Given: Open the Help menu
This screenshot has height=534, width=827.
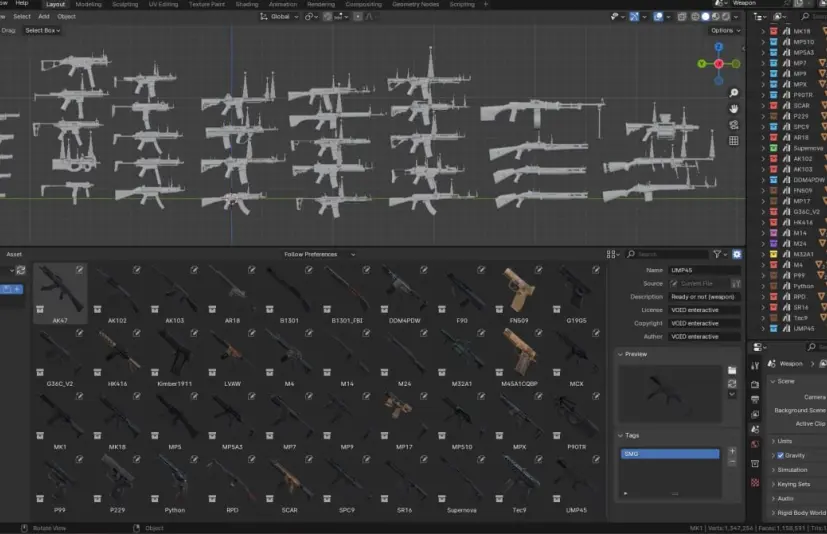Looking at the screenshot, I should pyautogui.click(x=22, y=3).
